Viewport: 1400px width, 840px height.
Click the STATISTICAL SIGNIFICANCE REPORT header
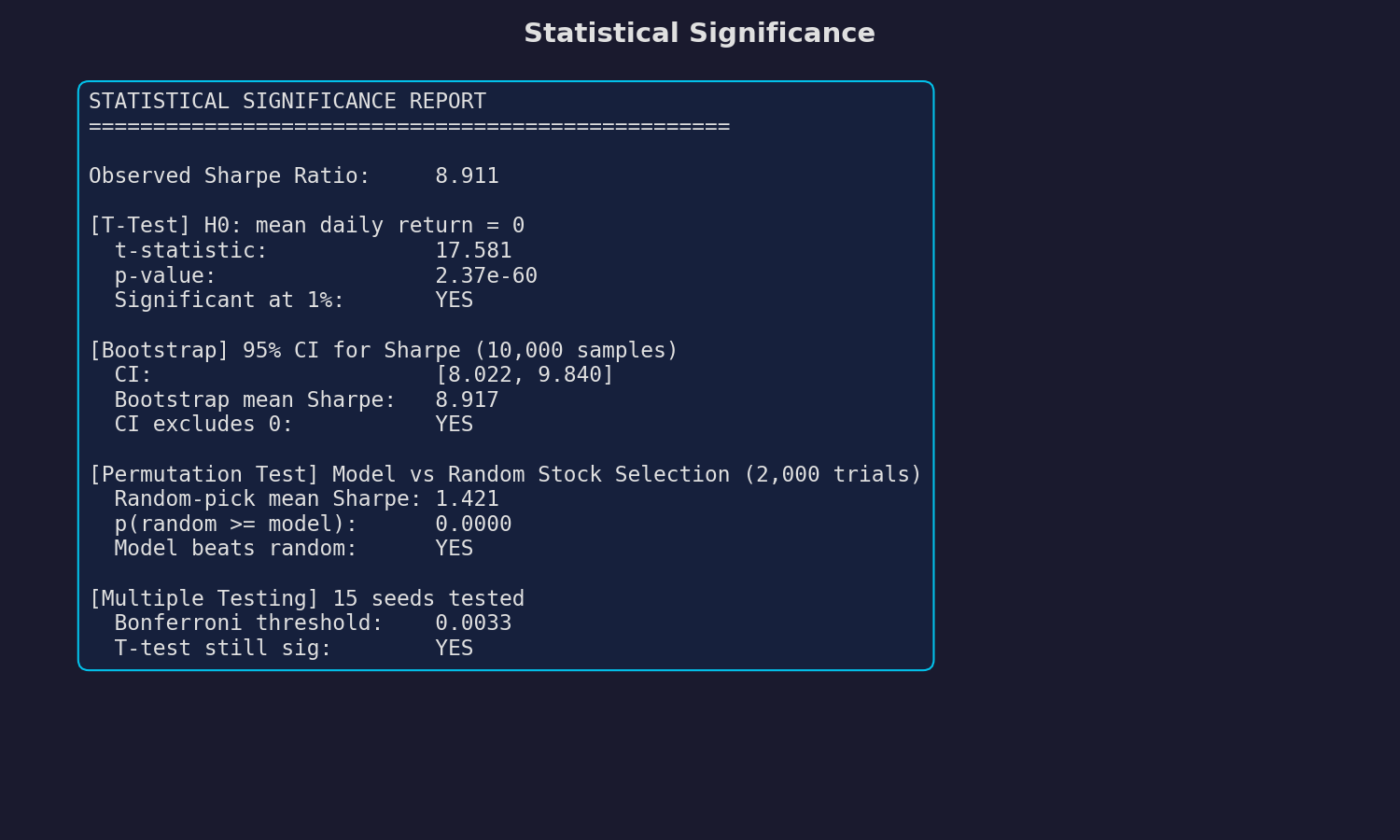[x=287, y=101]
